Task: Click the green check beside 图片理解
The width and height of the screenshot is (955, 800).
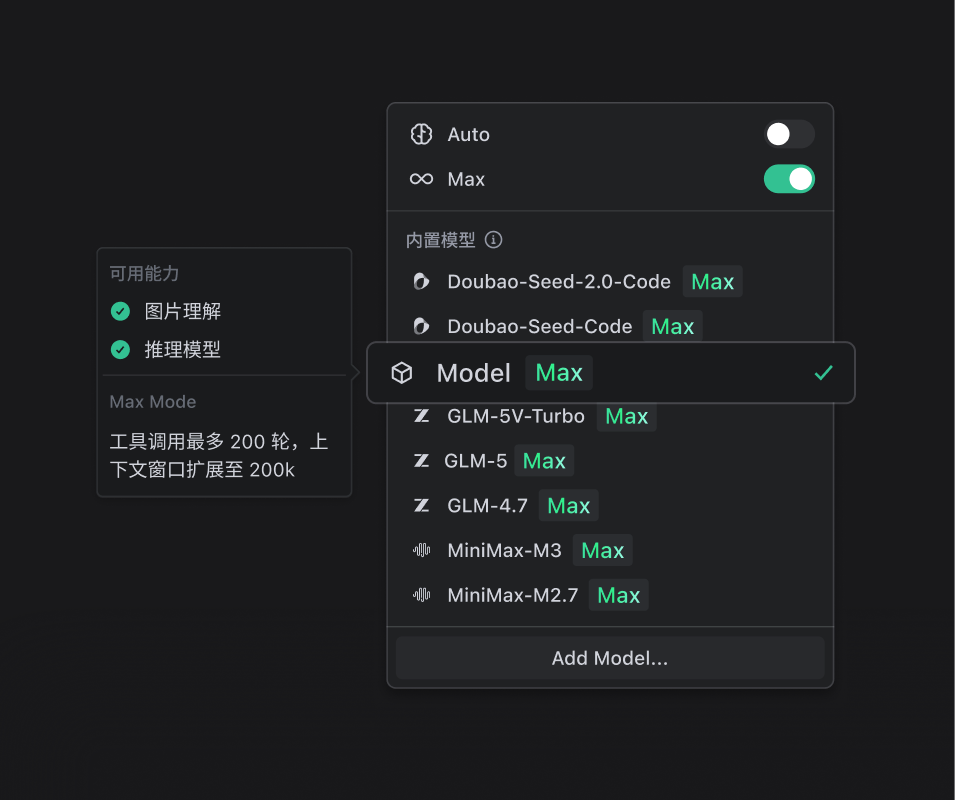Action: pos(121,311)
